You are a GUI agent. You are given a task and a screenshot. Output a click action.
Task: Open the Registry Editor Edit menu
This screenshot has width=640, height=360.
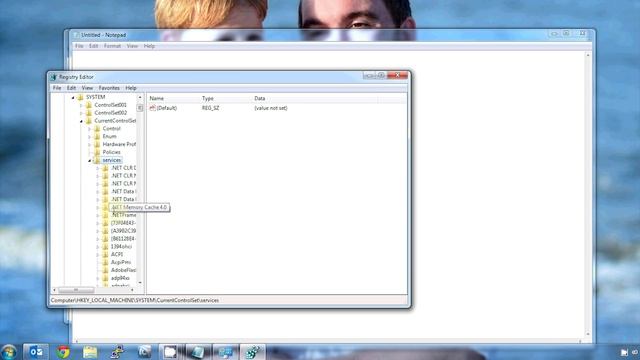[x=71, y=88]
